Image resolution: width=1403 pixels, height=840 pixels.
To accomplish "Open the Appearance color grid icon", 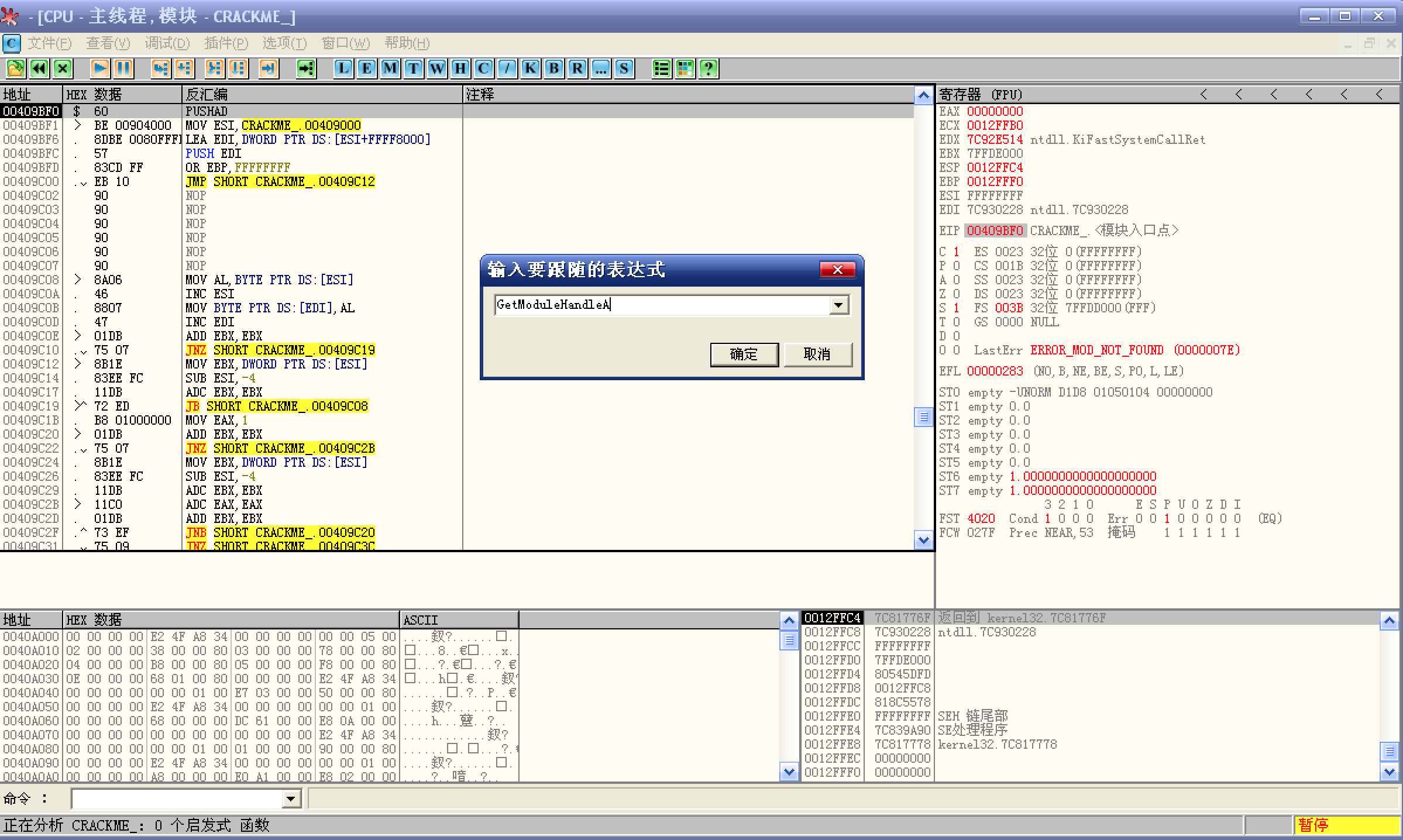I will 685,68.
